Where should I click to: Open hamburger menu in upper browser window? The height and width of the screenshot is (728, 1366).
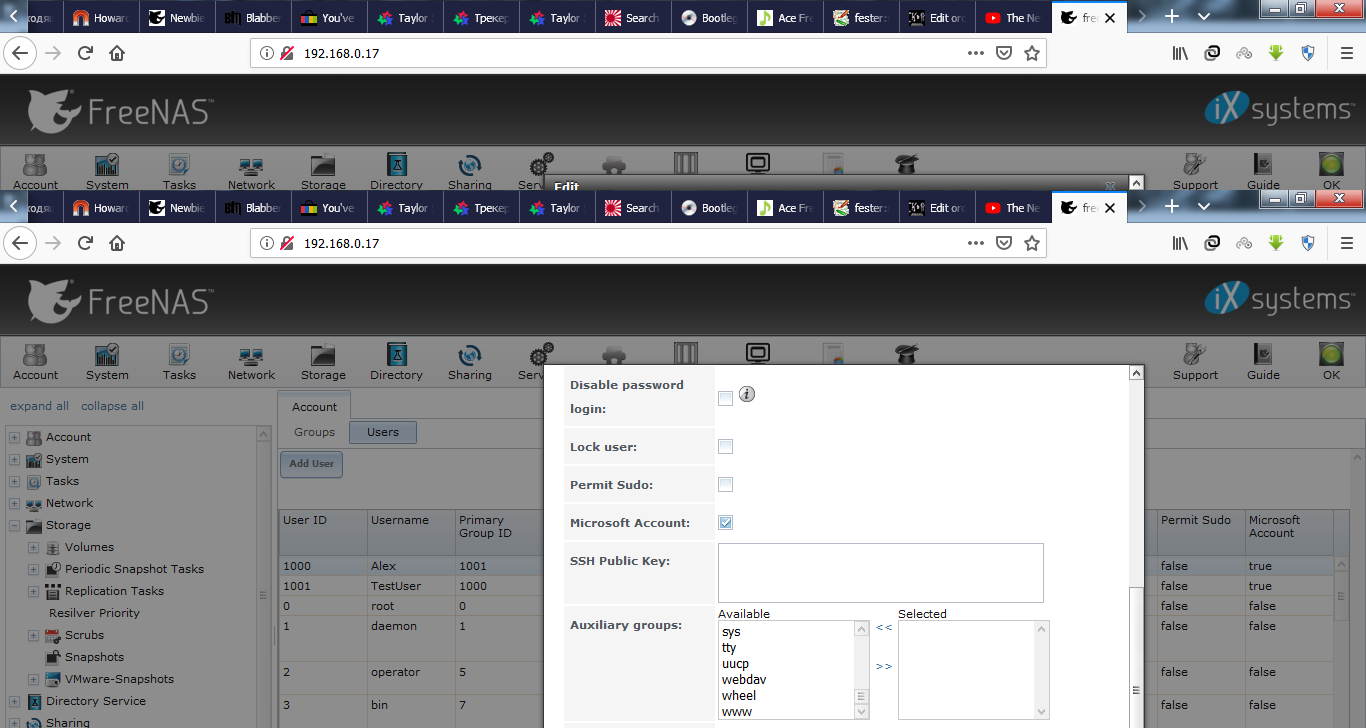1346,53
